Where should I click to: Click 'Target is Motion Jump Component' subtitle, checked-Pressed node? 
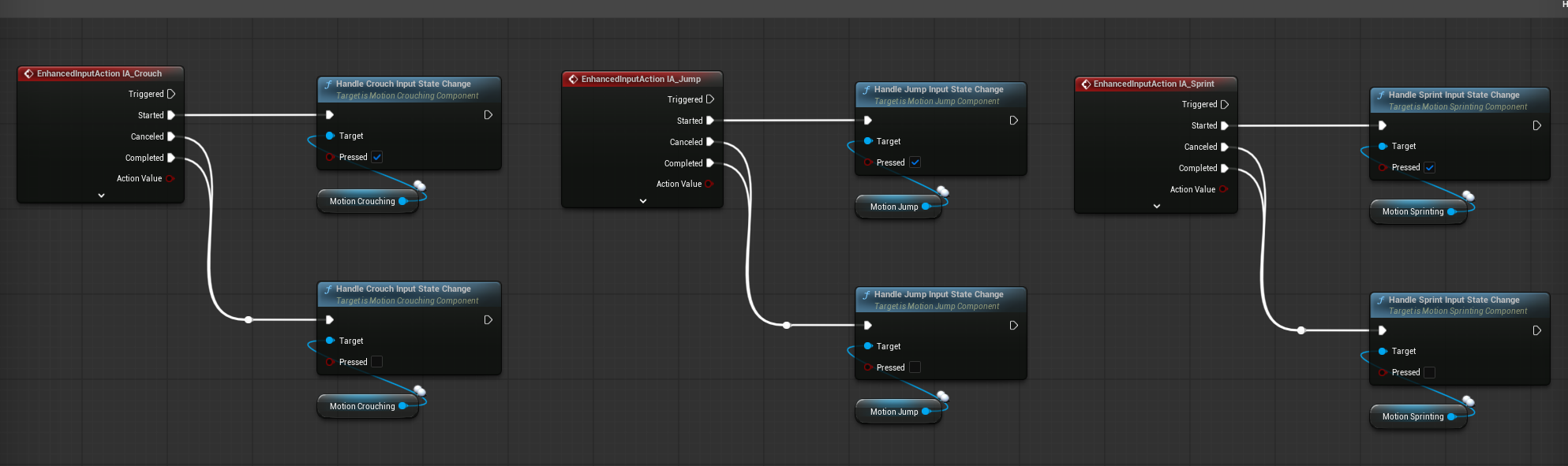coord(937,101)
